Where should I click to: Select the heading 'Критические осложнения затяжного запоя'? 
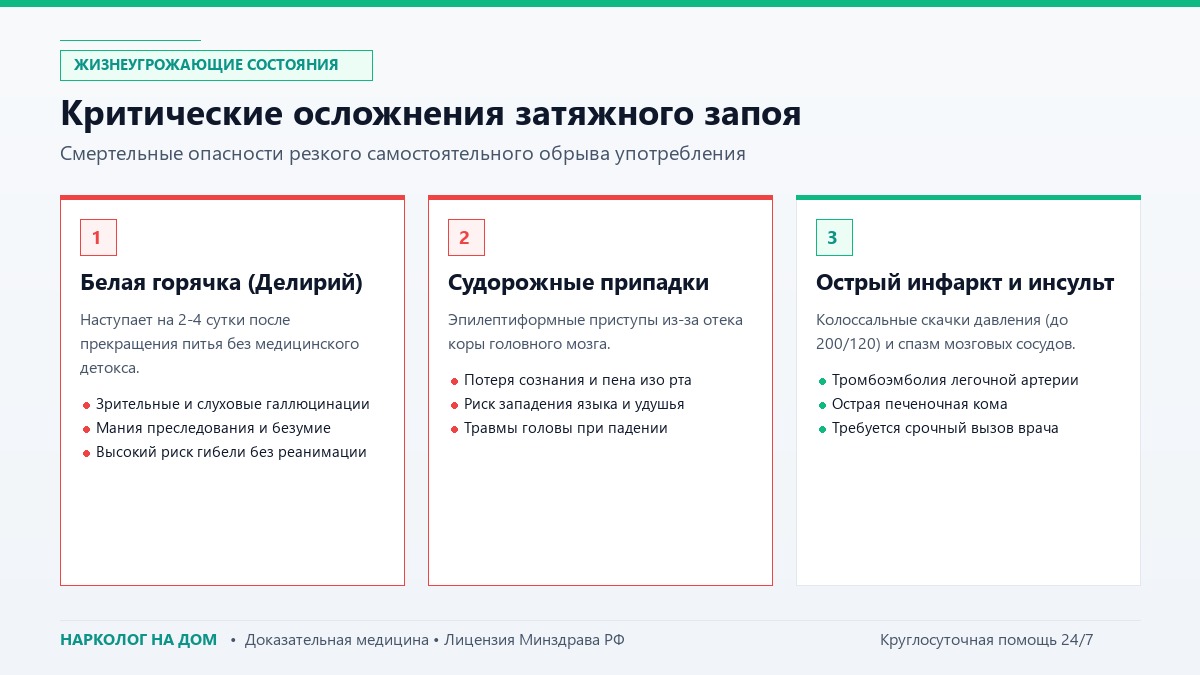(431, 114)
